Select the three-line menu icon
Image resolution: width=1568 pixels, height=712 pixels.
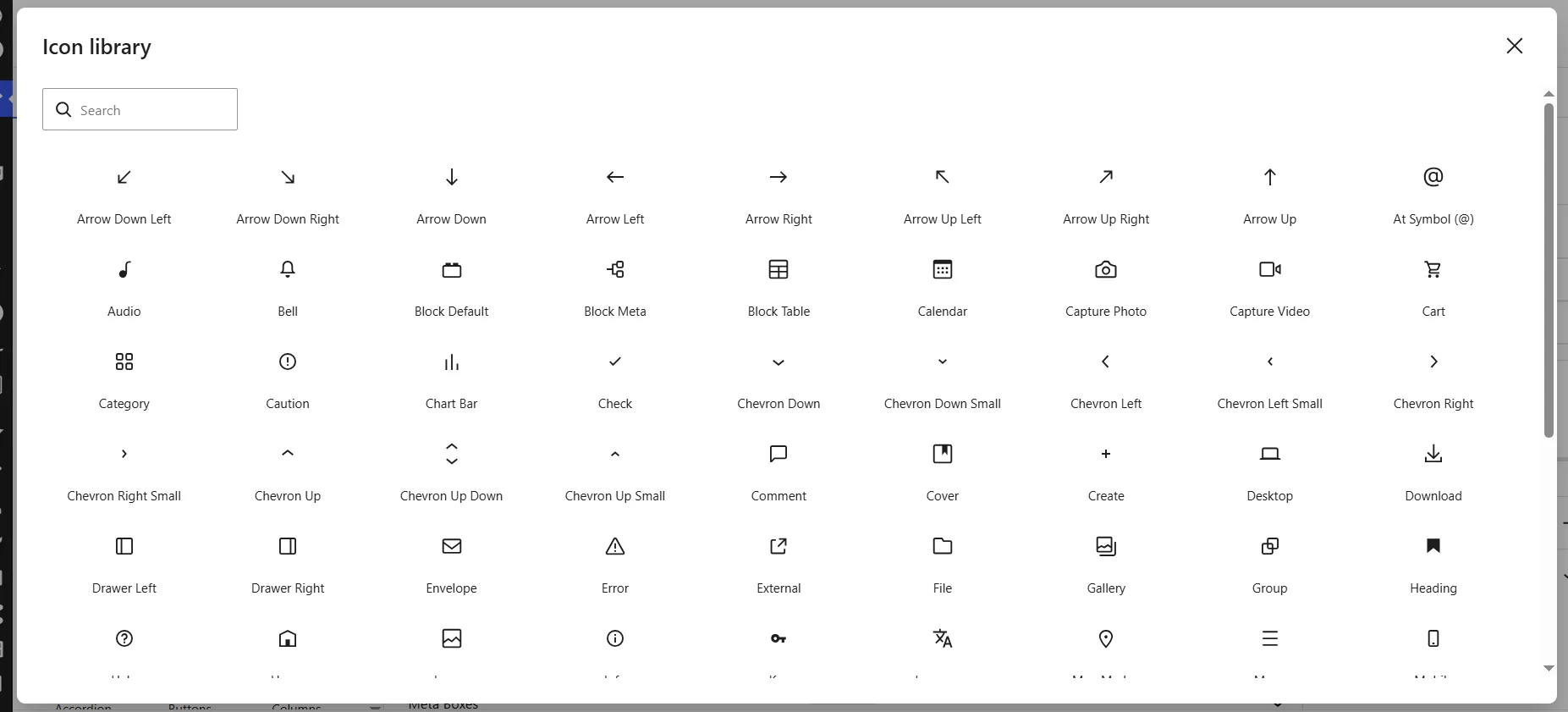click(x=1270, y=638)
